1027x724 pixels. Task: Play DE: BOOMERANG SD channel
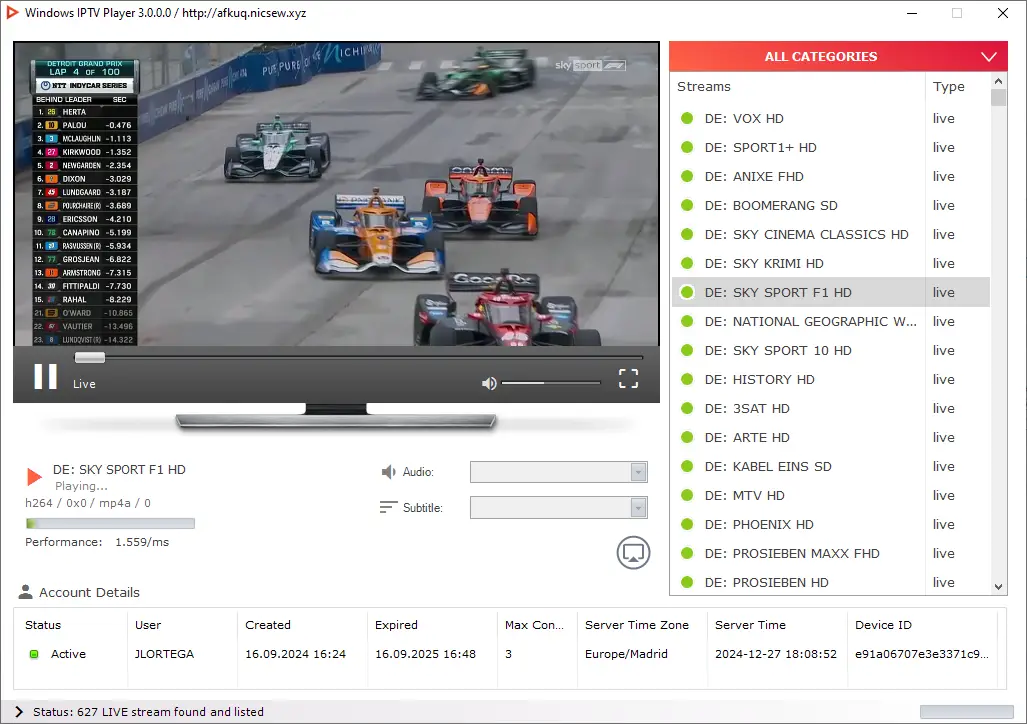click(831, 205)
